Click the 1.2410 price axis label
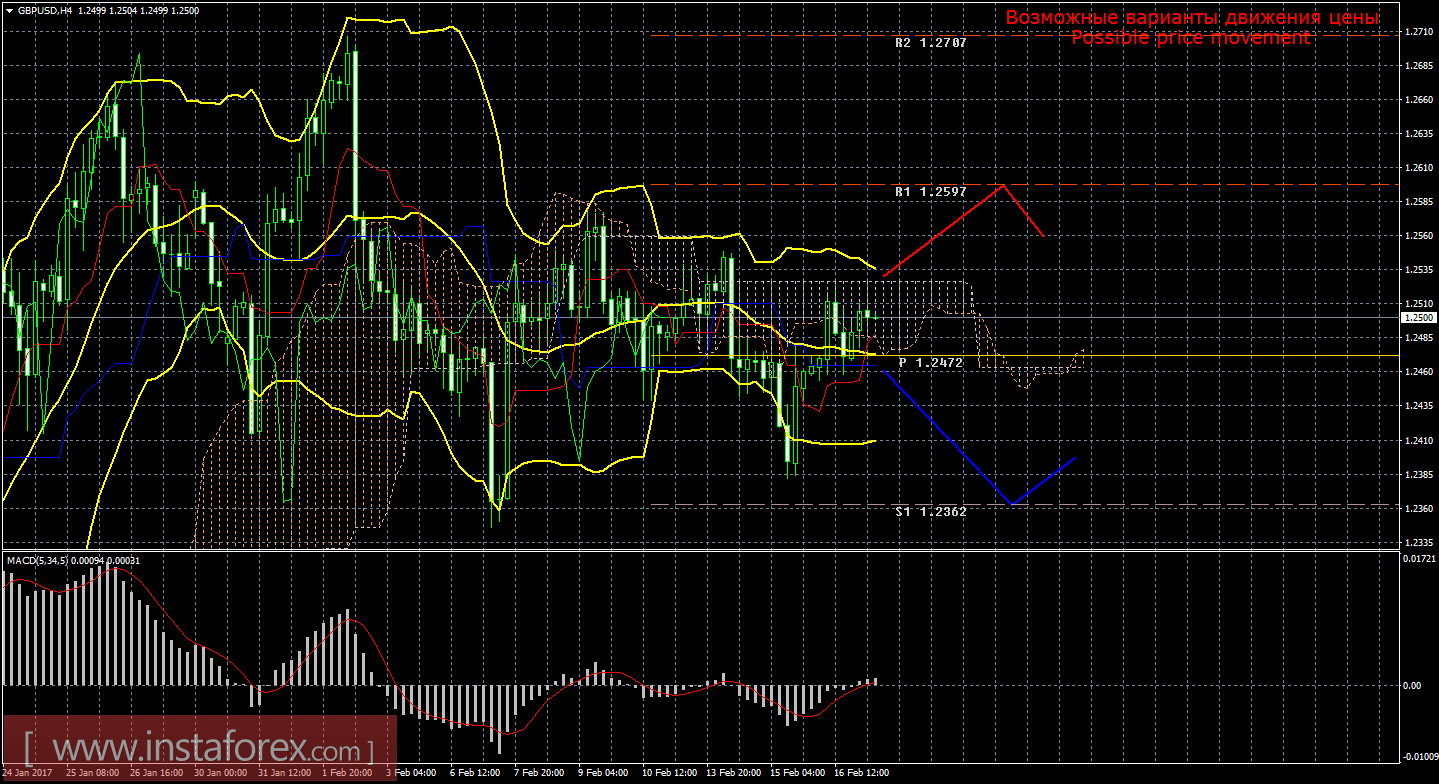 coord(1418,440)
